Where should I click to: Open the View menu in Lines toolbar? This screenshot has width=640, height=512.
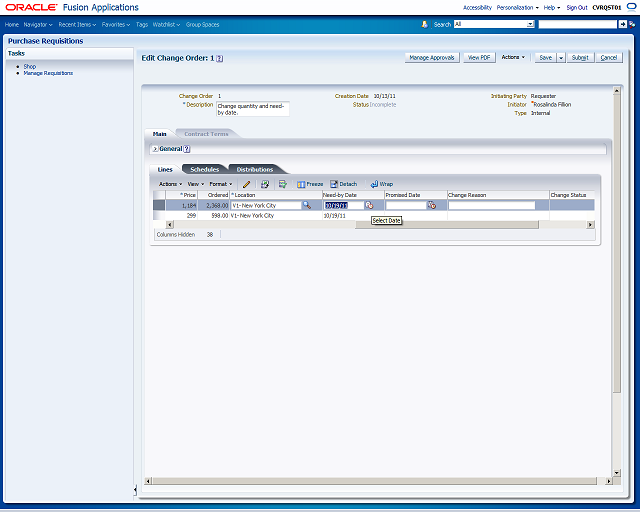tap(196, 184)
